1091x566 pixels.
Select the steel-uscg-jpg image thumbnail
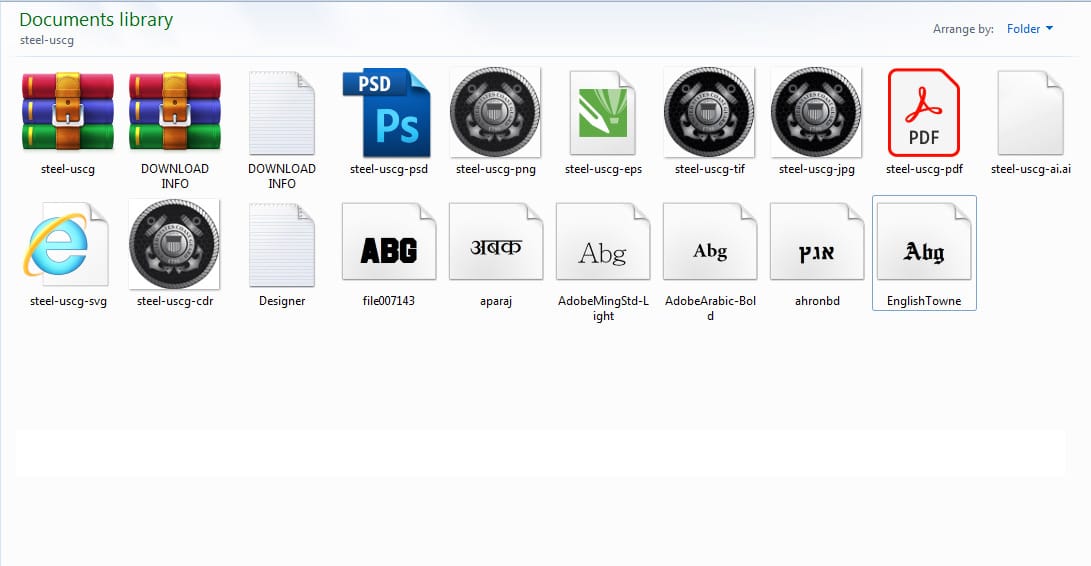(x=816, y=112)
